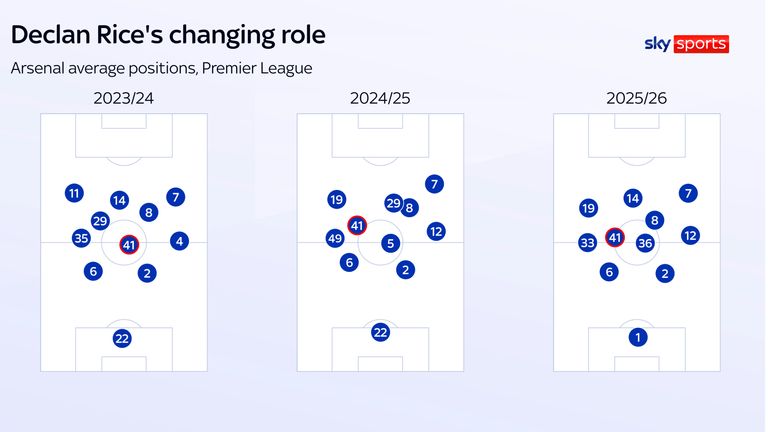Click the Sky Sports logo
Screen dimensions: 768x432
coord(686,44)
